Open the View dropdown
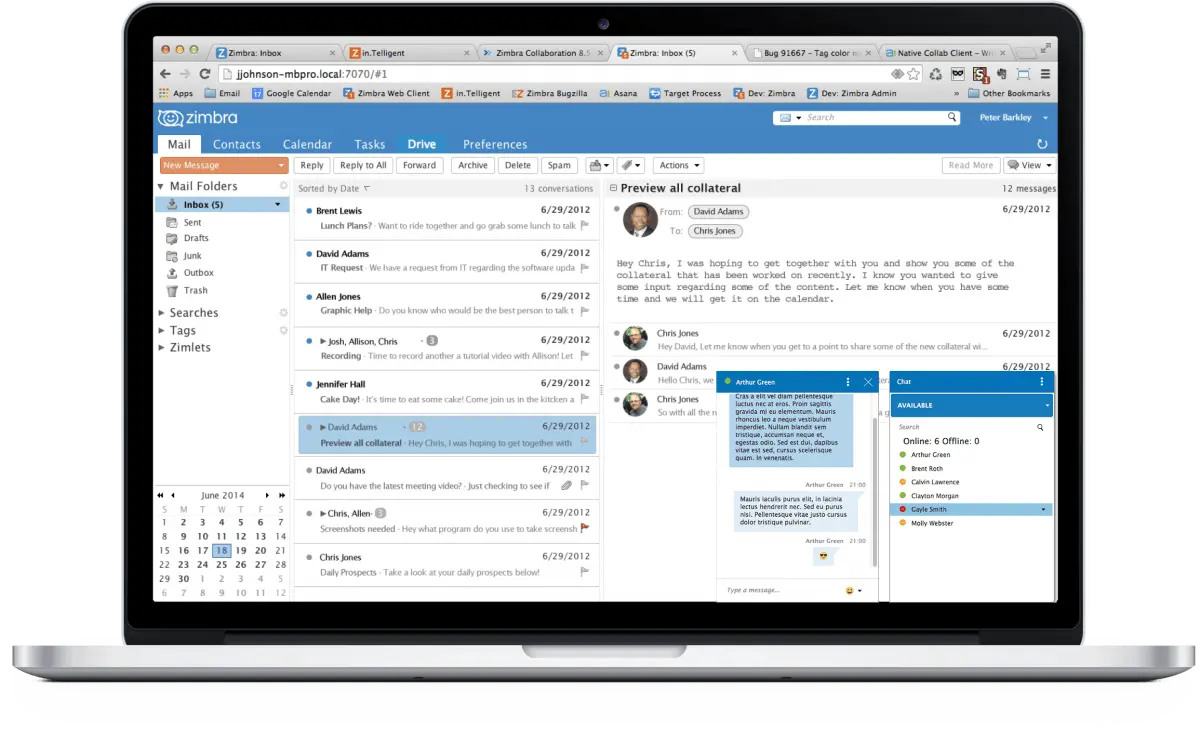Screen dimensions: 1200x731 1029,165
